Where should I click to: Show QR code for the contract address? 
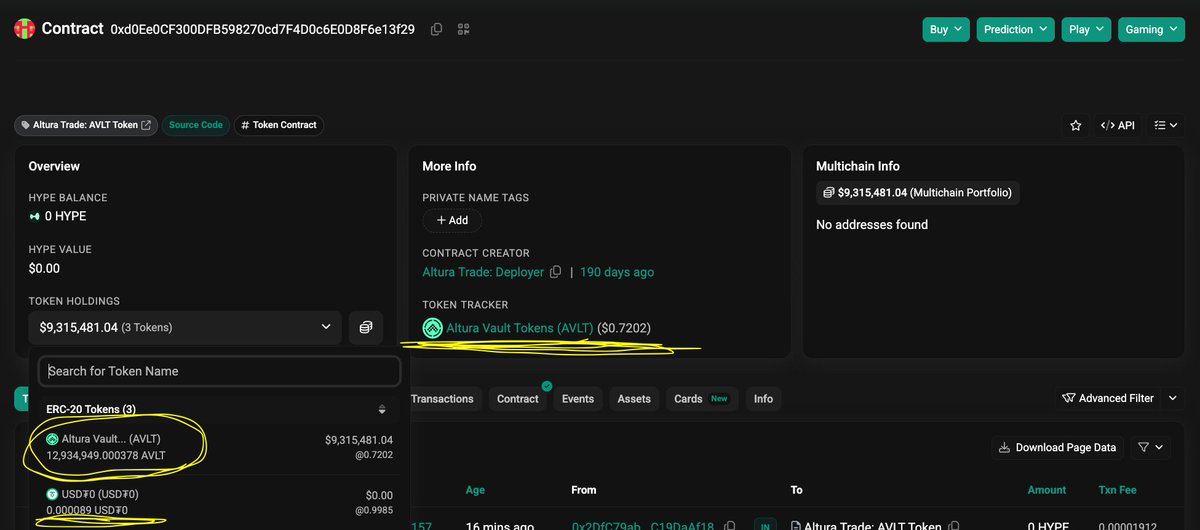tap(463, 29)
